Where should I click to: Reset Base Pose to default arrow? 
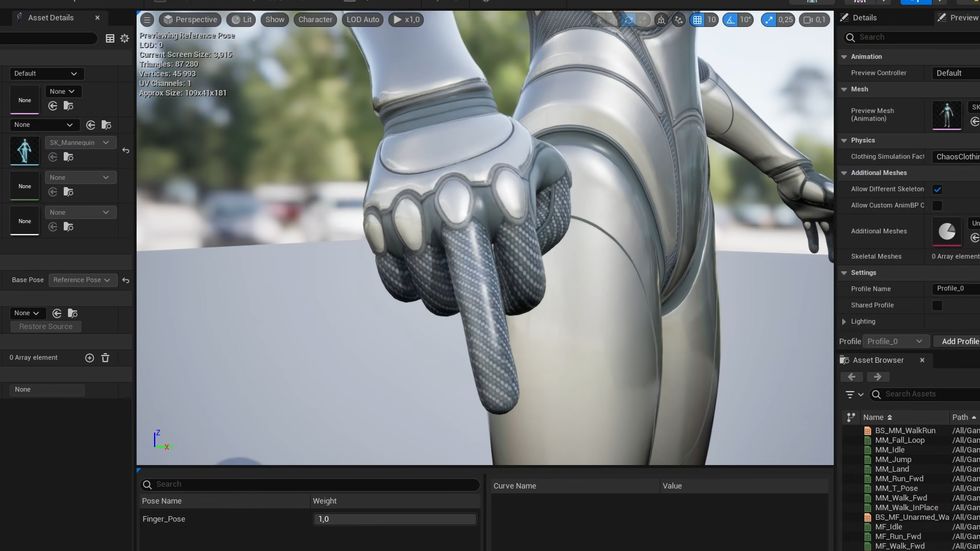coord(126,280)
